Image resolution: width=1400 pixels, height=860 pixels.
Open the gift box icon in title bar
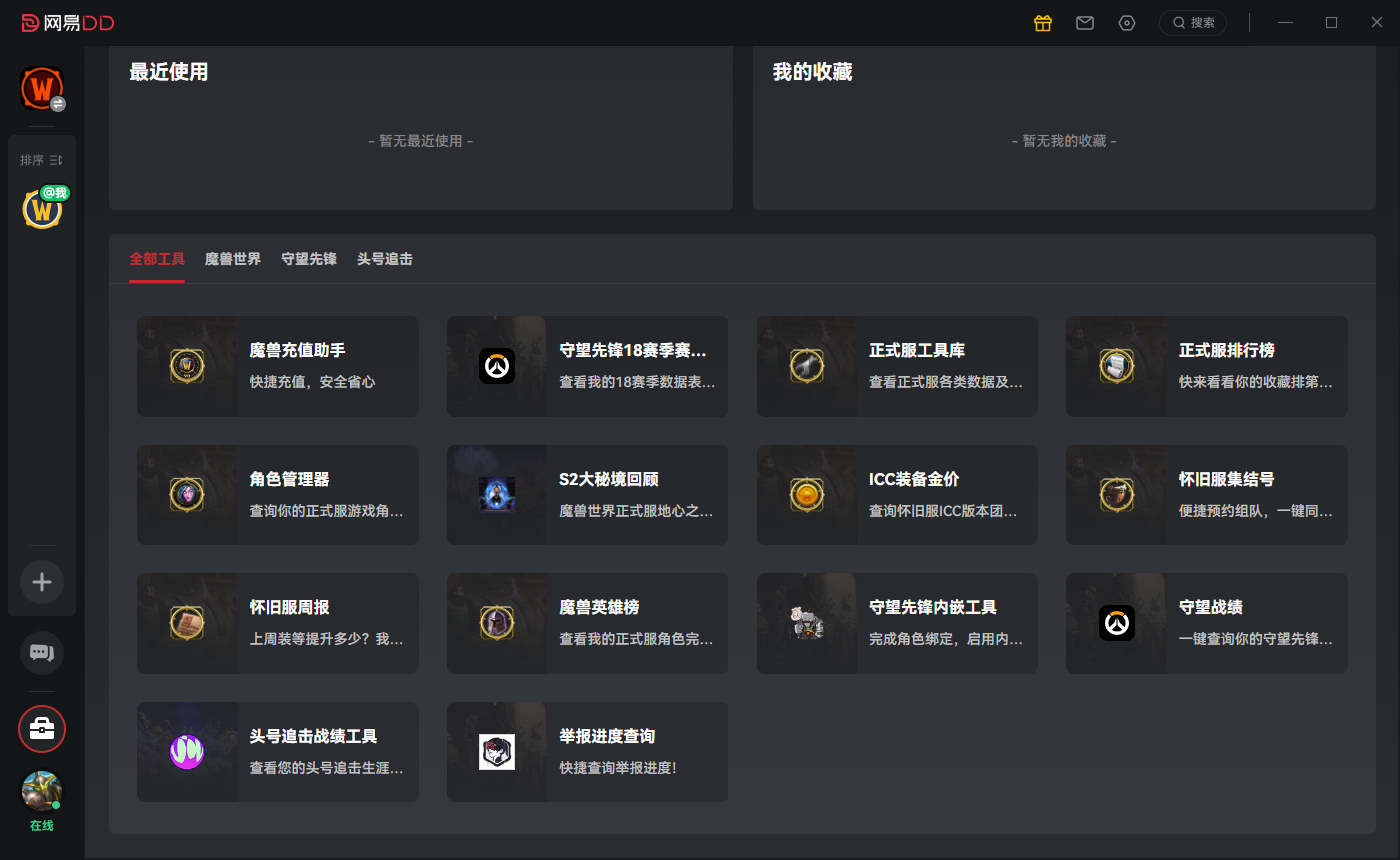coord(1043,23)
